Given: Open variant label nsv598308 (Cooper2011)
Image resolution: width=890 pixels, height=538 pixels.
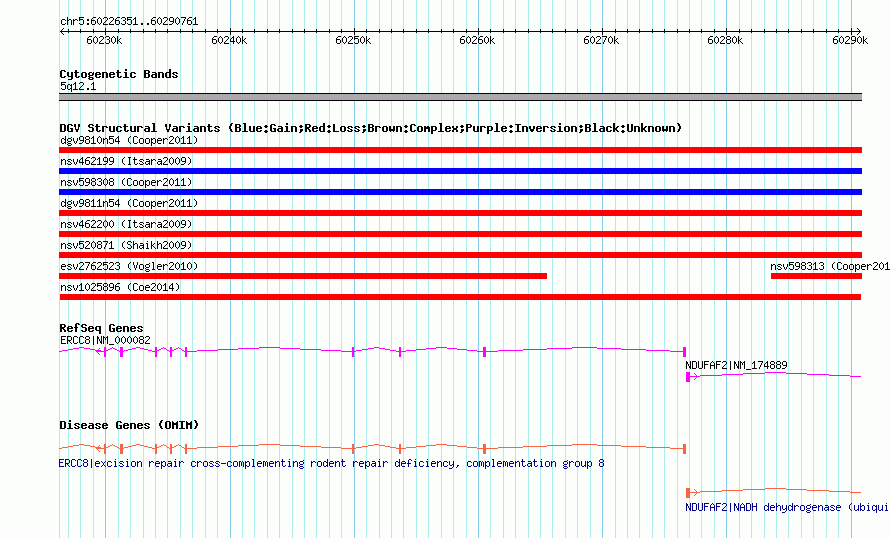Looking at the screenshot, I should 126,182.
